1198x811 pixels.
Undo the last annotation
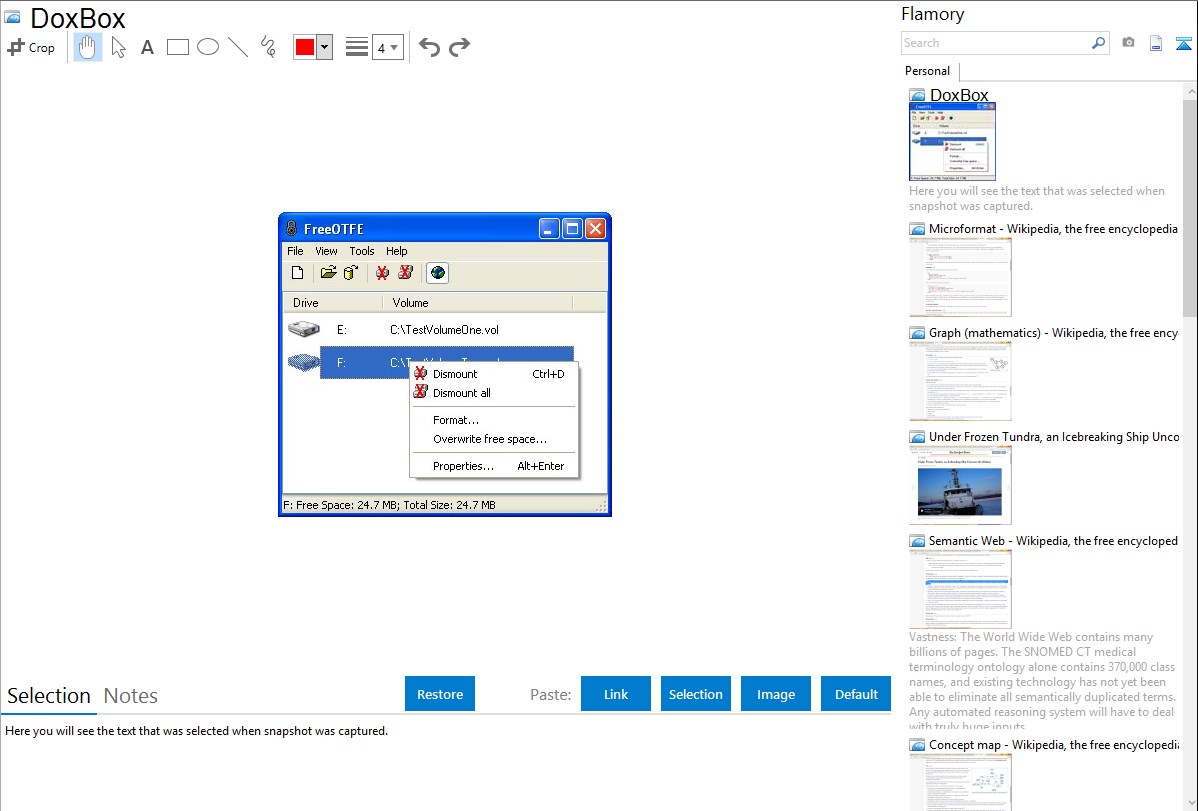coord(429,47)
